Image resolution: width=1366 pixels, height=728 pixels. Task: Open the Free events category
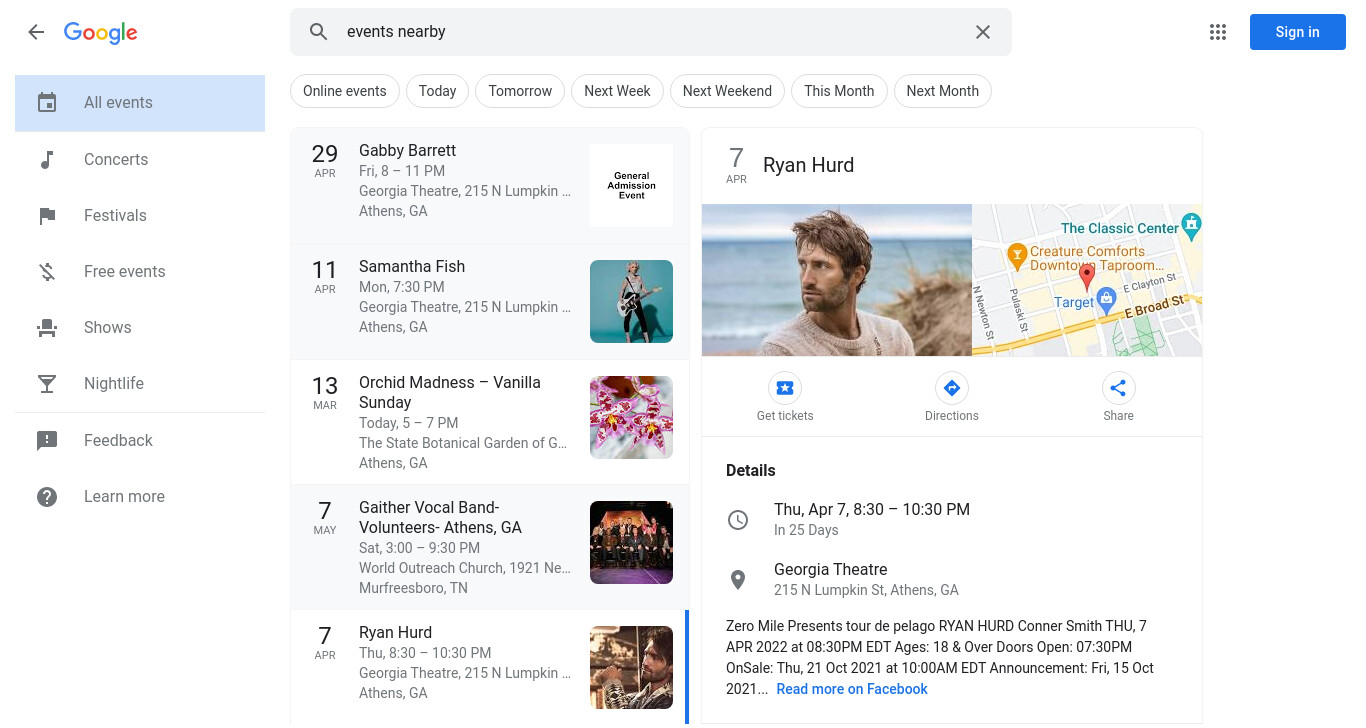pyautogui.click(x=140, y=271)
